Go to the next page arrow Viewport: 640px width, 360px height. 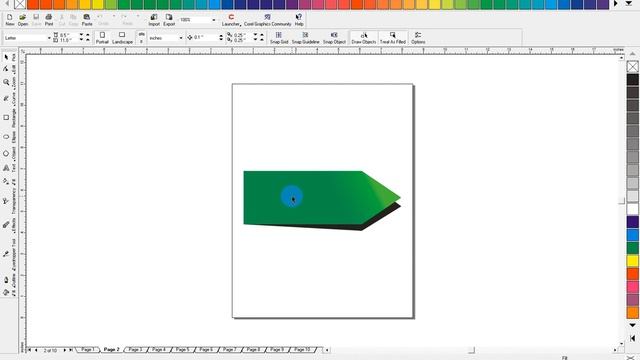tap(64, 350)
